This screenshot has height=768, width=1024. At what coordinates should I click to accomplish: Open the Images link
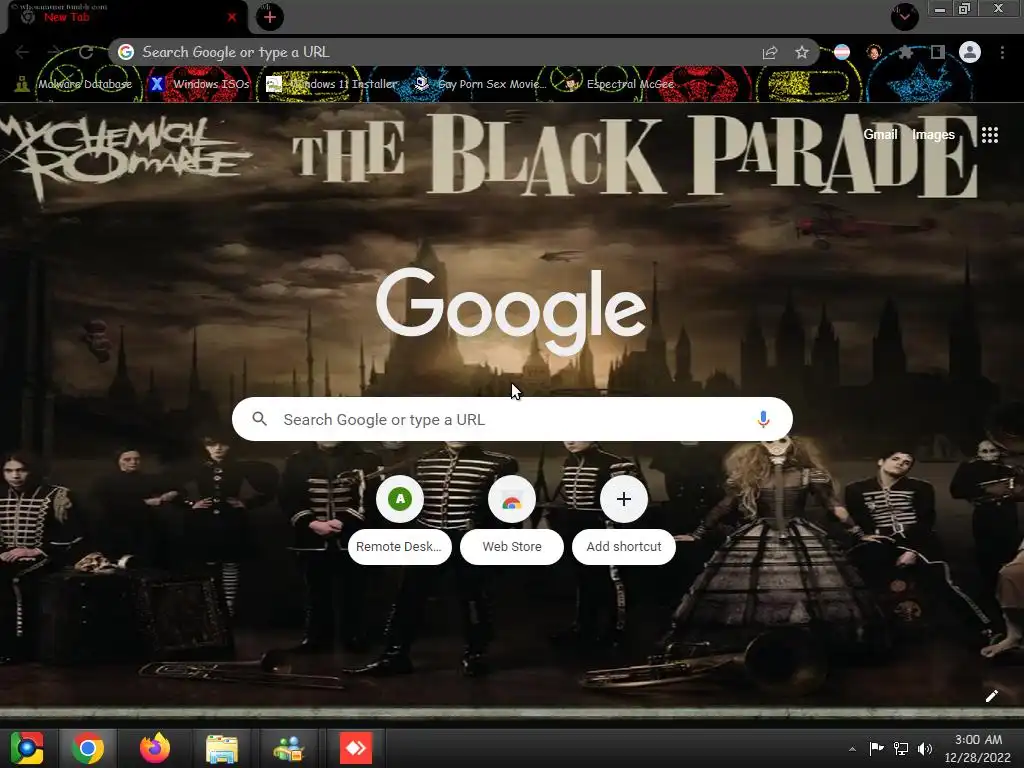933,135
